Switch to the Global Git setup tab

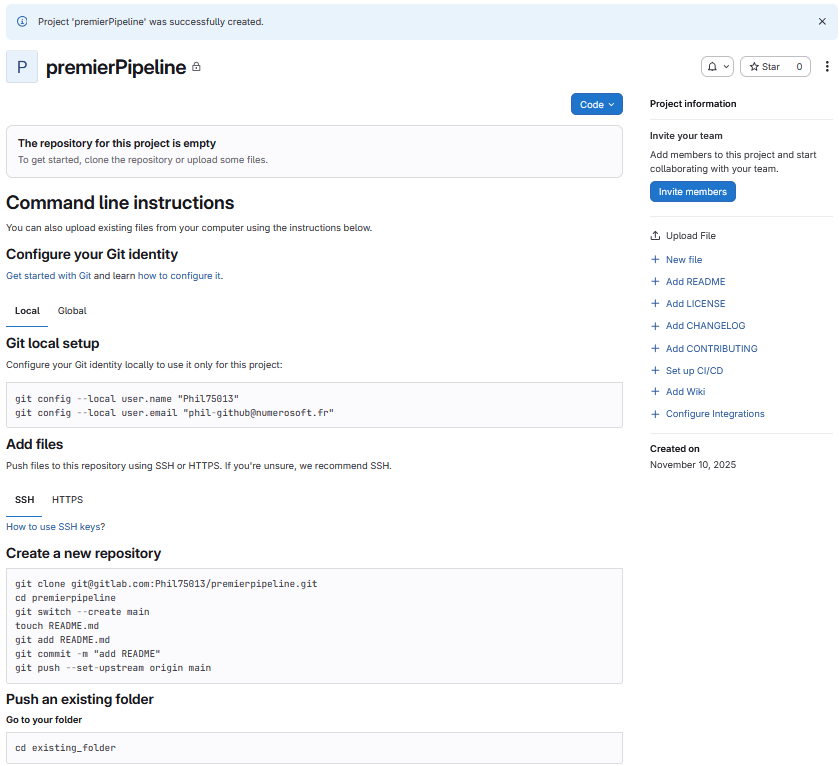pos(72,311)
